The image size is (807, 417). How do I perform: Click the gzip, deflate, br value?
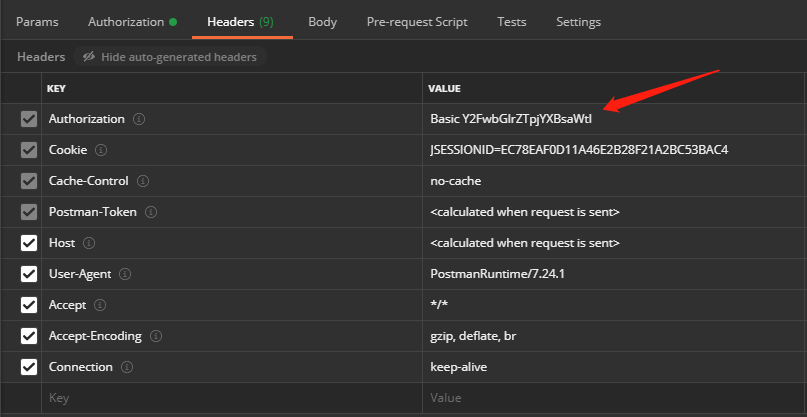[x=473, y=336]
